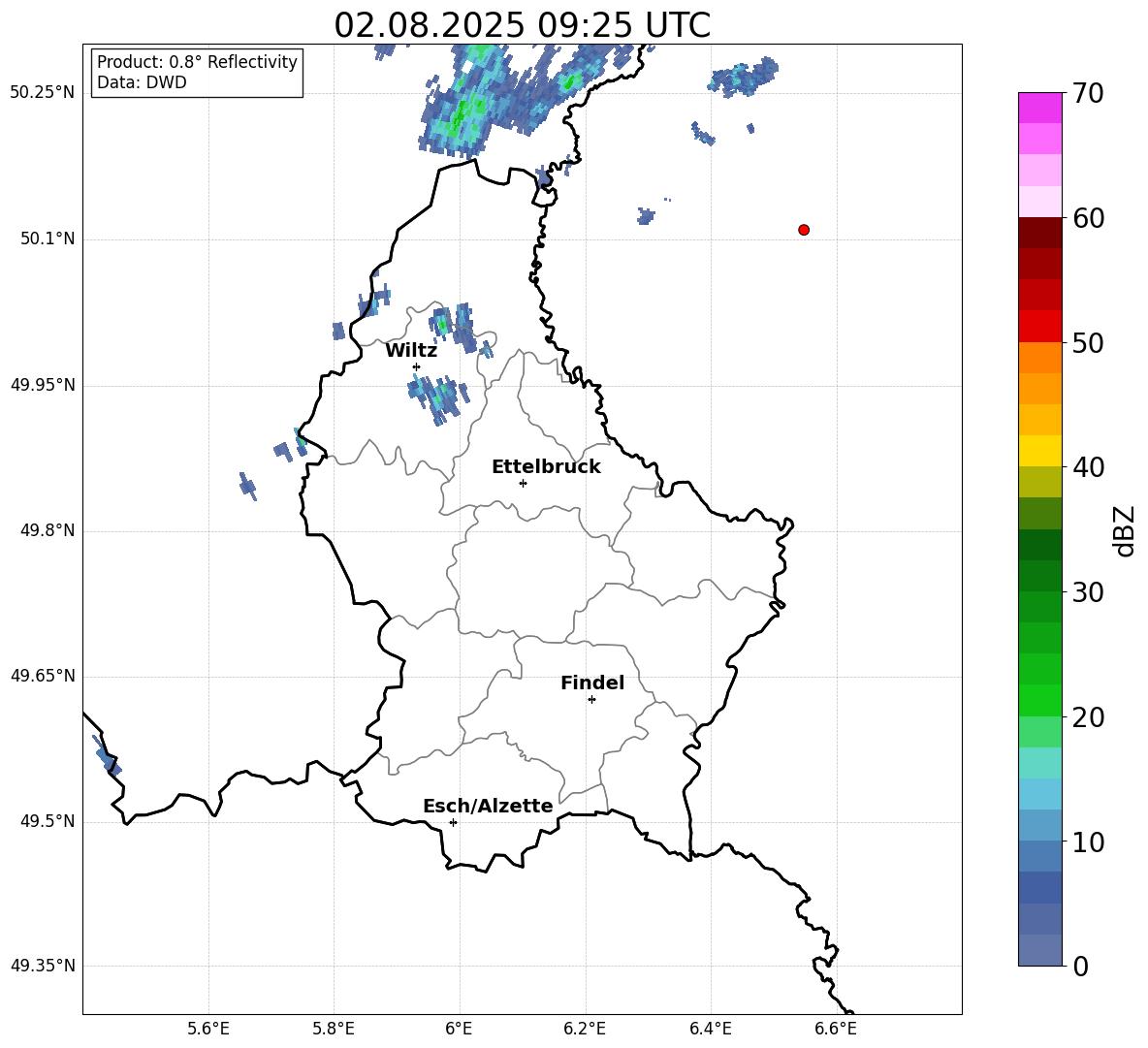The height and width of the screenshot is (1048, 1148).
Task: Click the 'Data: DWD' text
Action: pyautogui.click(x=142, y=82)
